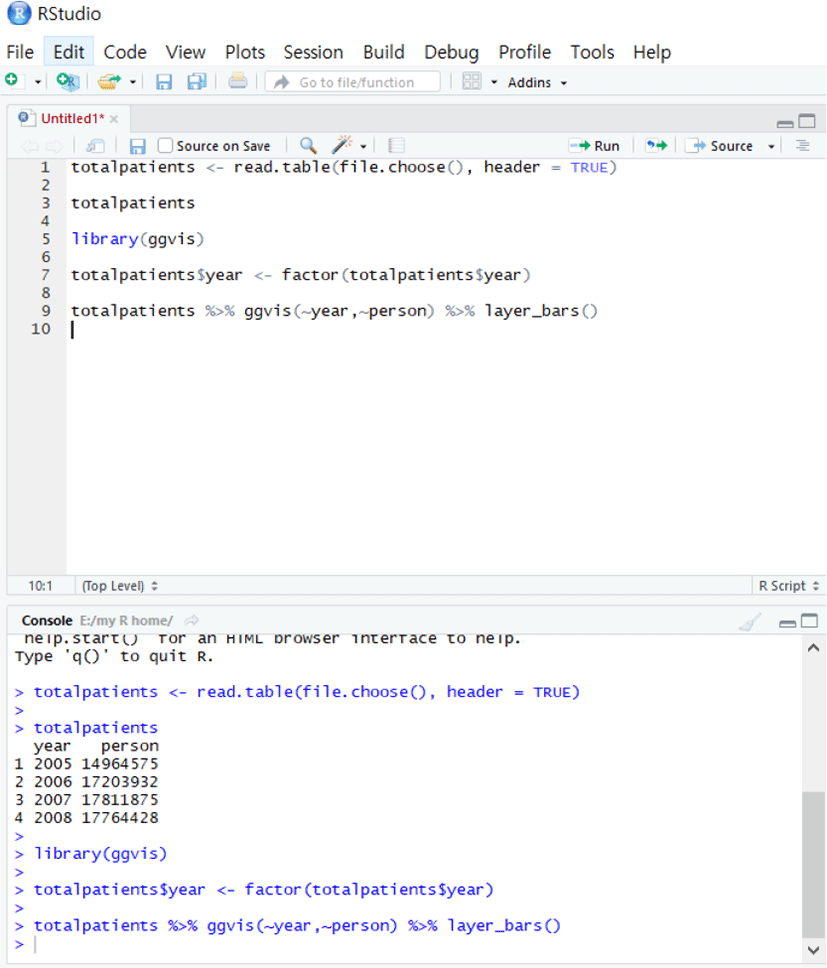The width and height of the screenshot is (827, 968).
Task: Click editor line 7 factor code
Action: (301, 275)
